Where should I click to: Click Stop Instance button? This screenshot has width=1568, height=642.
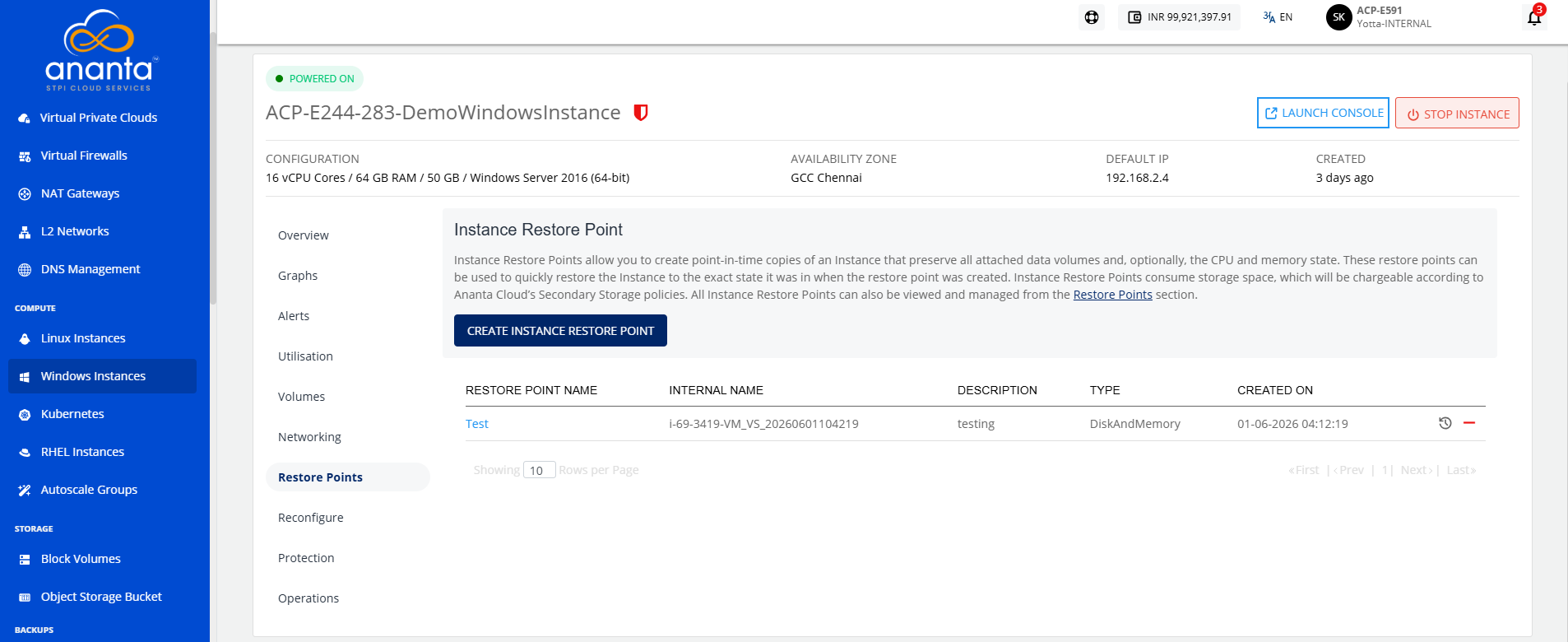pos(1457,114)
